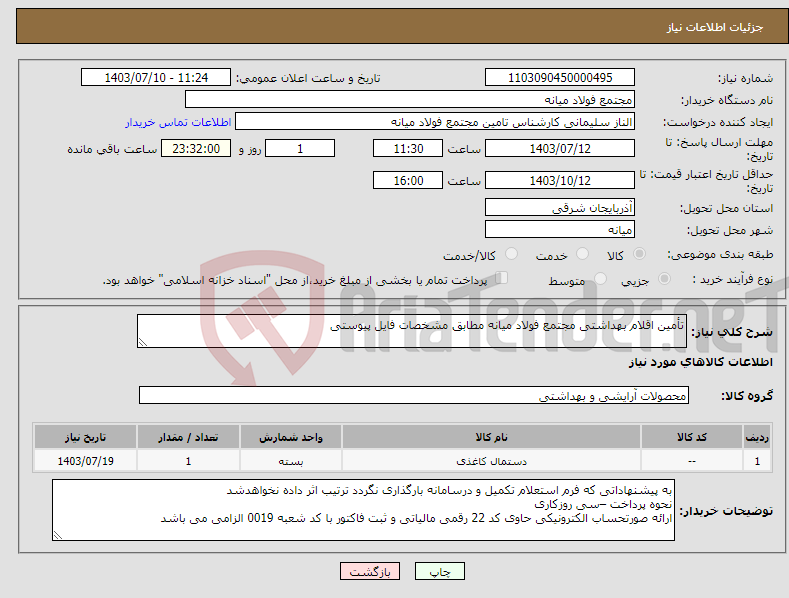Click the ساعت باقی مانده label
The width and height of the screenshot is (789, 598).
pos(112,149)
